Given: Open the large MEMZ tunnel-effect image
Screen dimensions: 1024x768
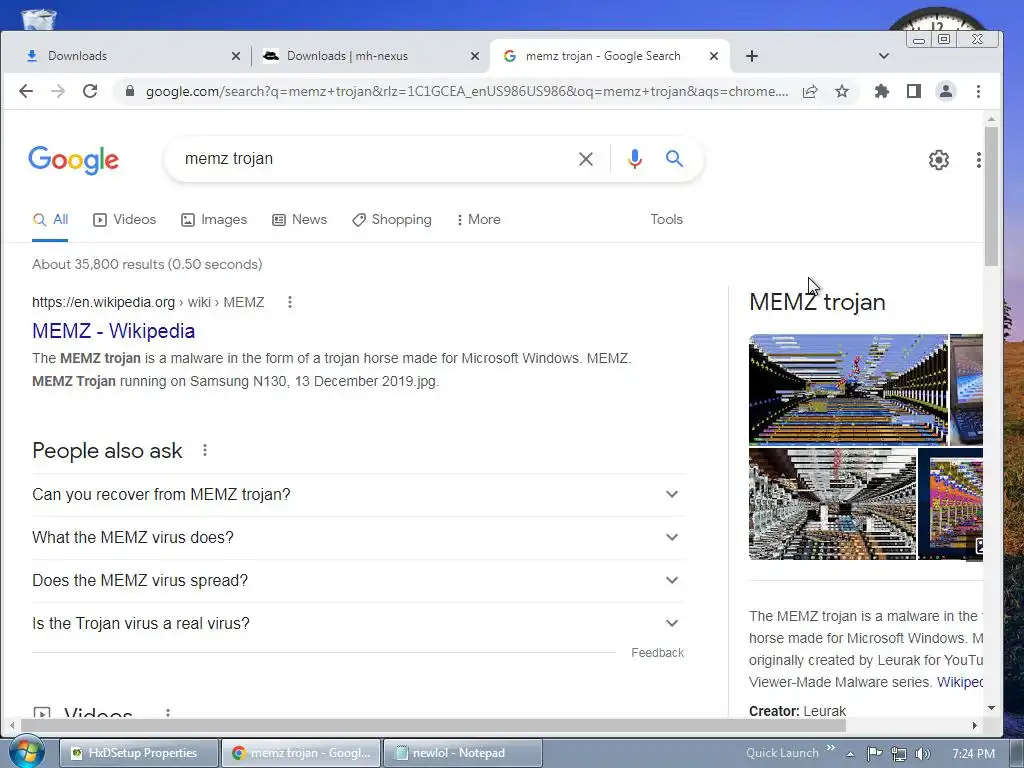Looking at the screenshot, I should click(x=848, y=390).
